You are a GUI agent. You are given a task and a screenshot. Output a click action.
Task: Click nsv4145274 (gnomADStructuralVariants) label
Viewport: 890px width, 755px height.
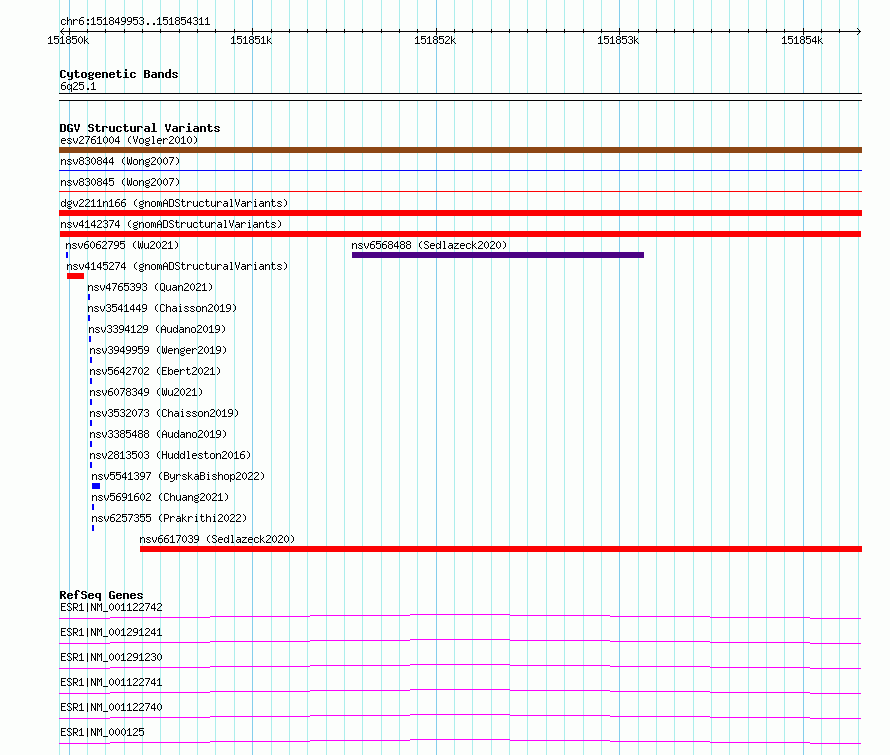pos(177,266)
